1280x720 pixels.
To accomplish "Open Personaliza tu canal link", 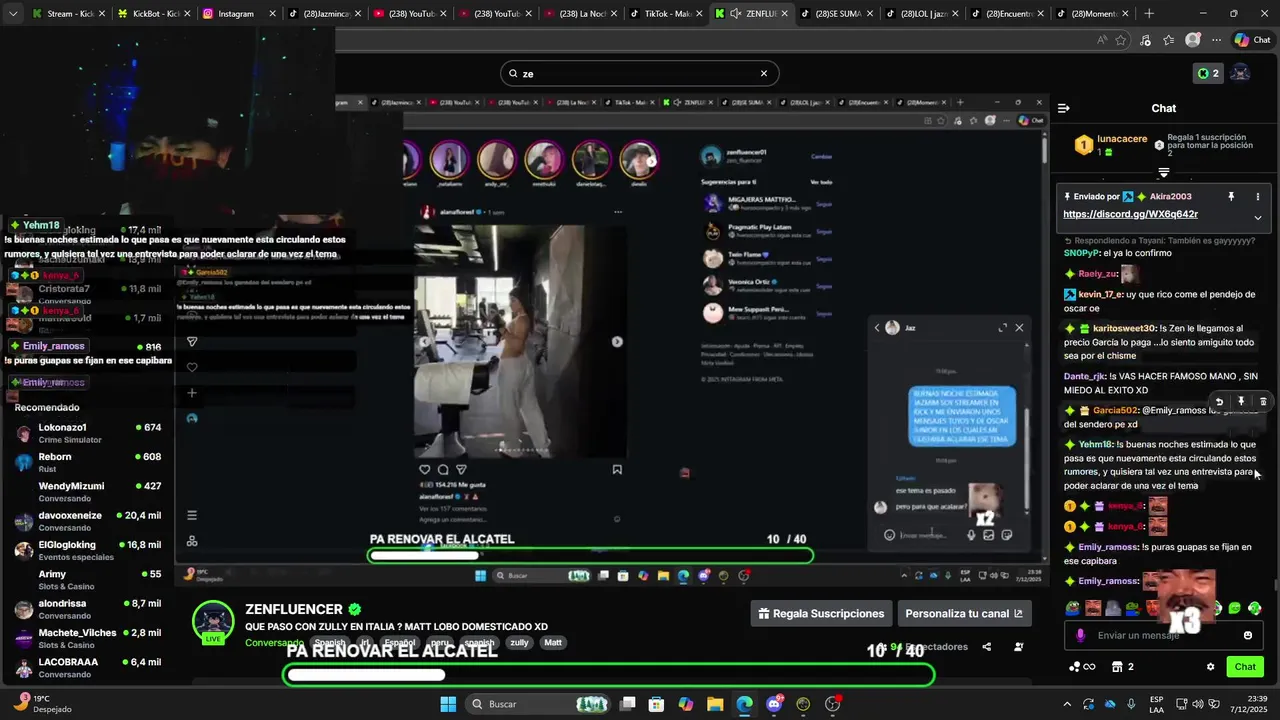I will coord(964,614).
